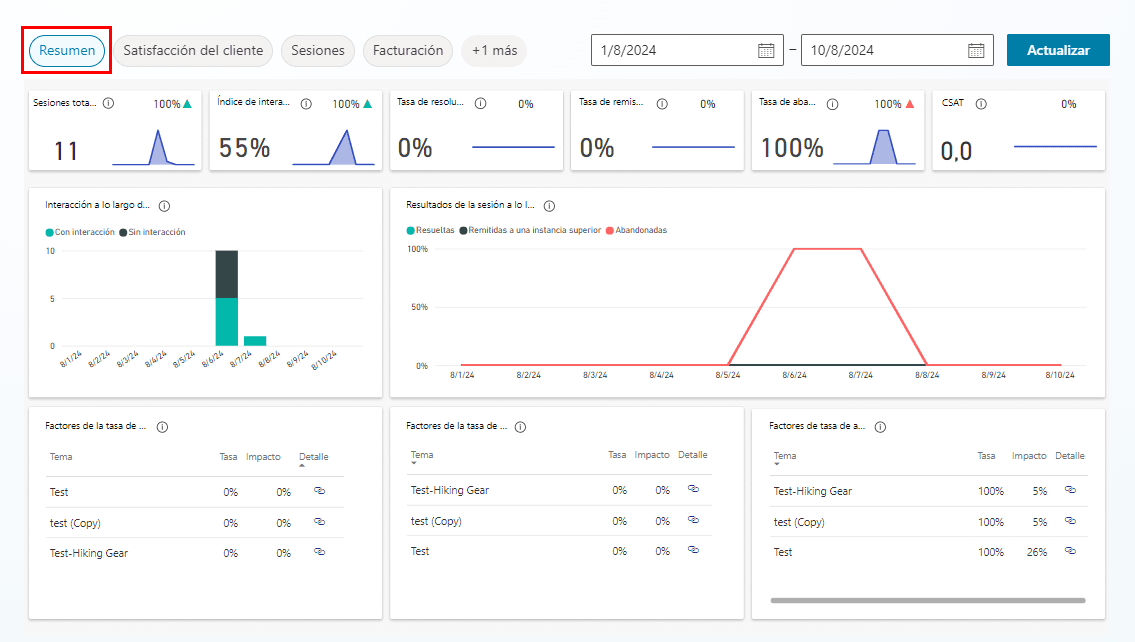This screenshot has width=1135, height=642.
Task: Open detail link for test (Copy) in first table
Action: (x=319, y=522)
